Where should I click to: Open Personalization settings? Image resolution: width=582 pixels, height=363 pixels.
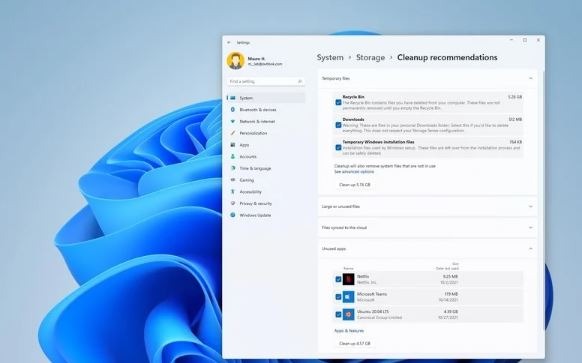[266, 133]
